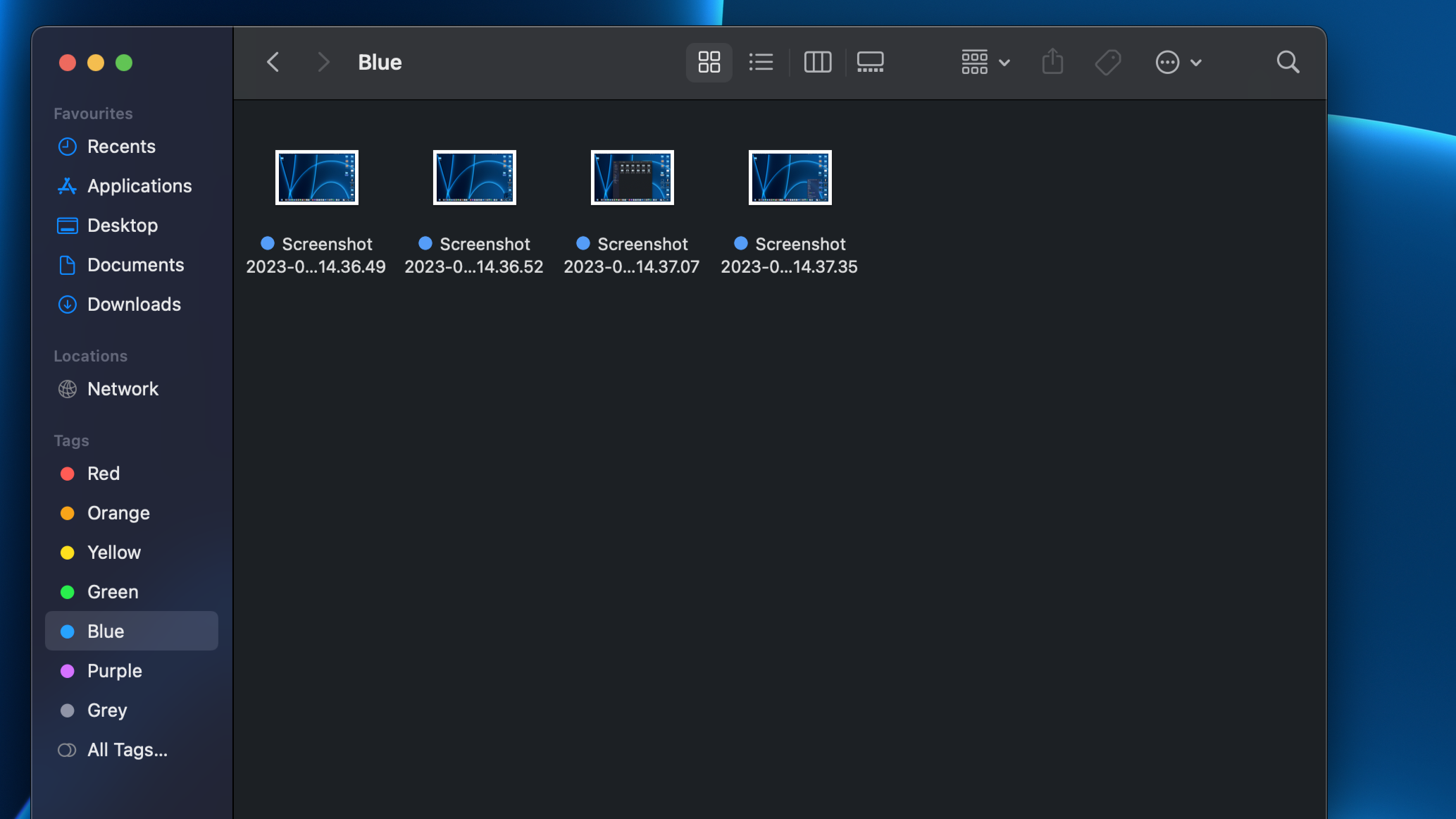This screenshot has height=819, width=1456.
Task: Open the Documents sidebar item
Action: pyautogui.click(x=135, y=265)
